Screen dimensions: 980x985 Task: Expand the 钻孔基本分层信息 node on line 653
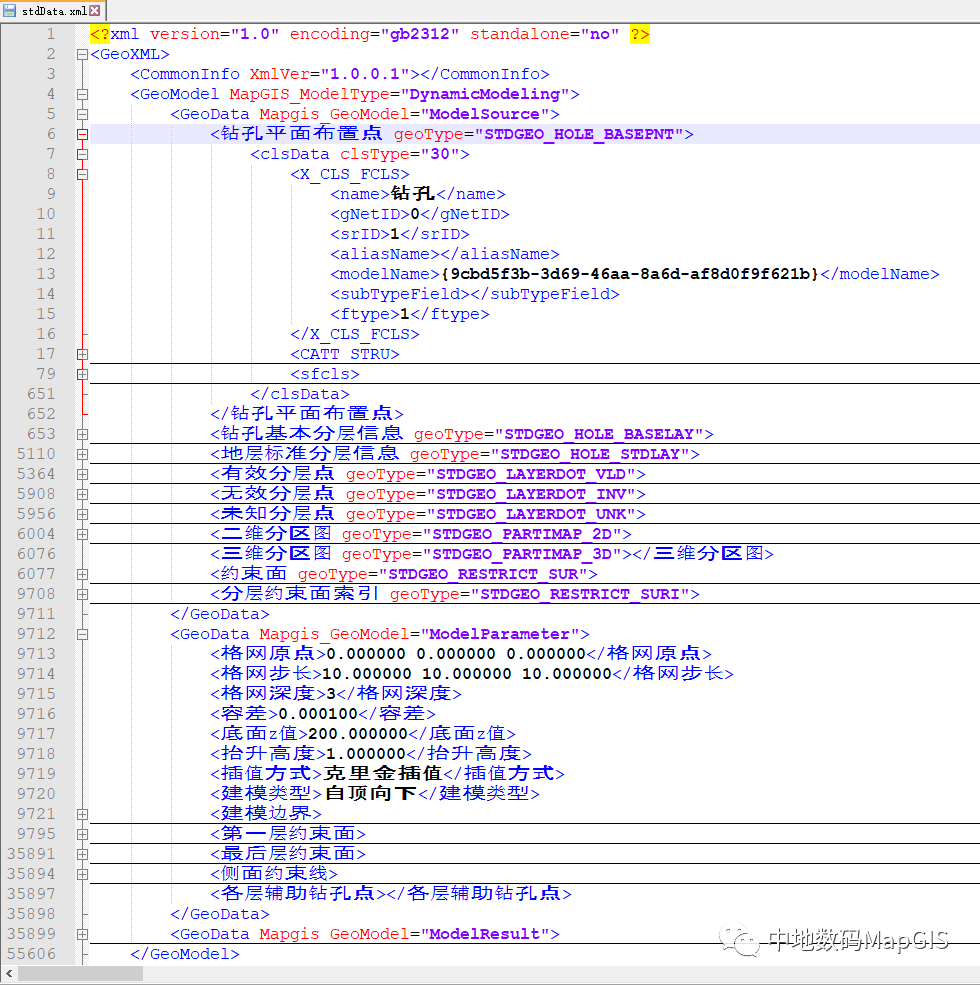(x=82, y=434)
